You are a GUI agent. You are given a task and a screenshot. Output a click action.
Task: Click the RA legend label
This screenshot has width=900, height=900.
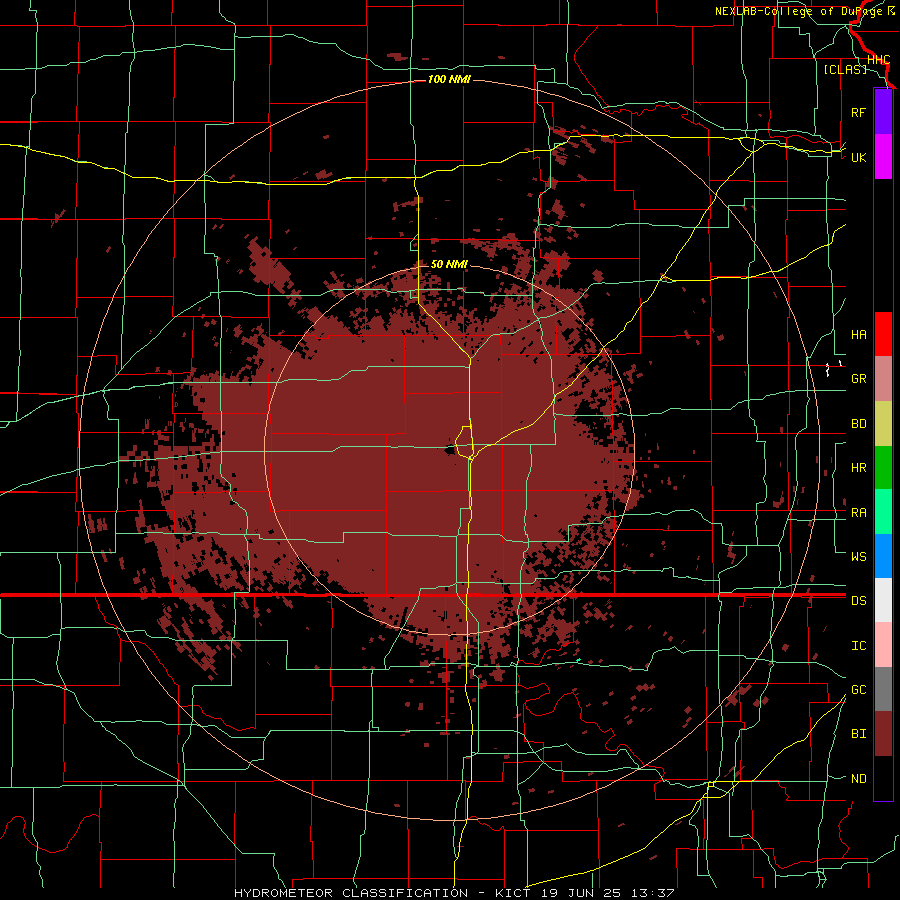tap(858, 513)
